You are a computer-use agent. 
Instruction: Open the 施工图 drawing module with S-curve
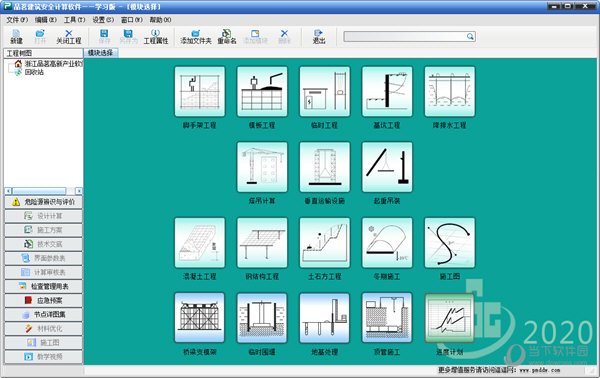(450, 243)
